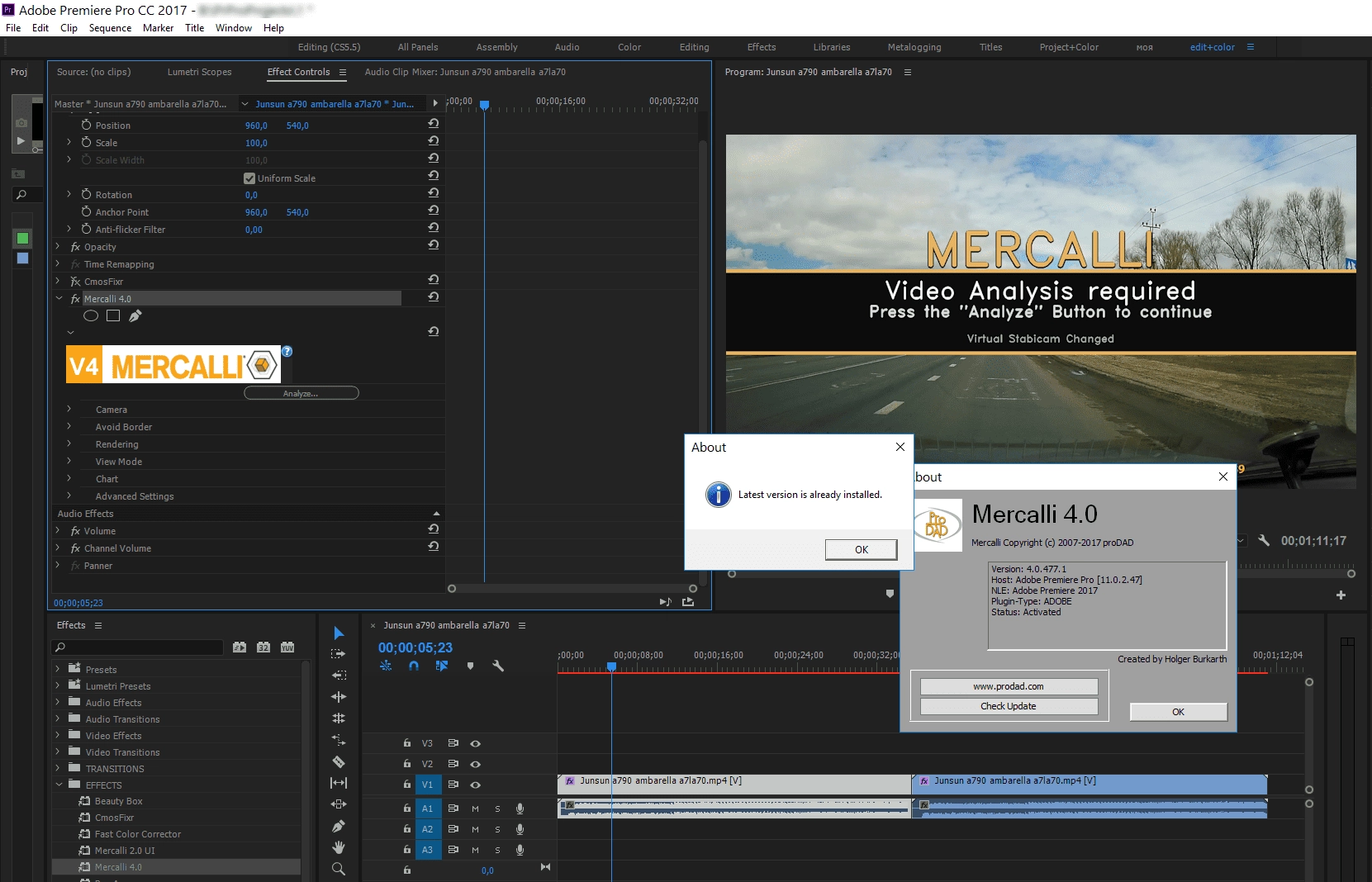1372x882 pixels.
Task: Mute audio track A1
Action: click(x=475, y=808)
